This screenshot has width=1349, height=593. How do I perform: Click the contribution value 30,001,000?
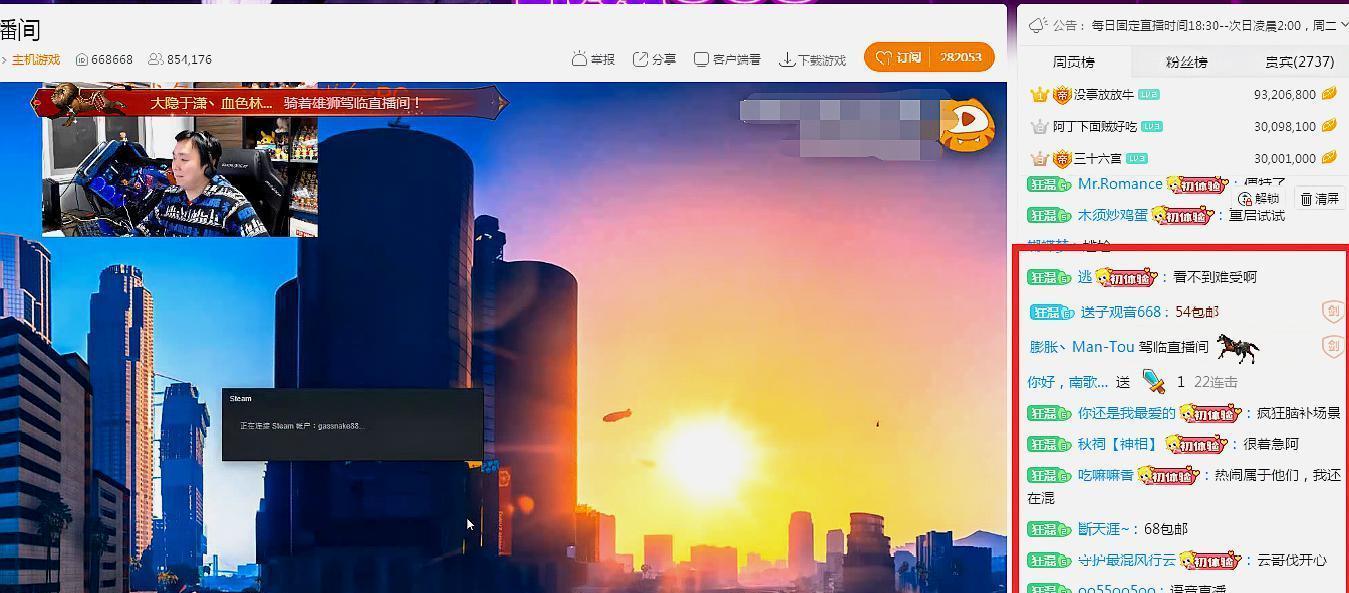[1284, 159]
